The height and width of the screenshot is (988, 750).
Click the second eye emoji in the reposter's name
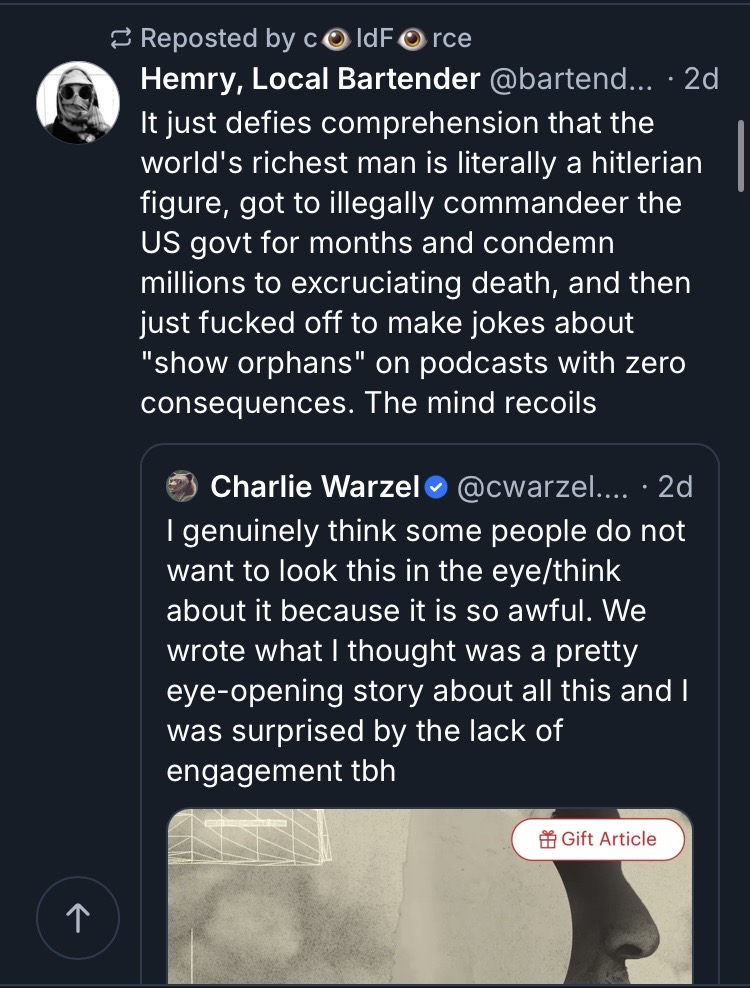click(x=412, y=39)
